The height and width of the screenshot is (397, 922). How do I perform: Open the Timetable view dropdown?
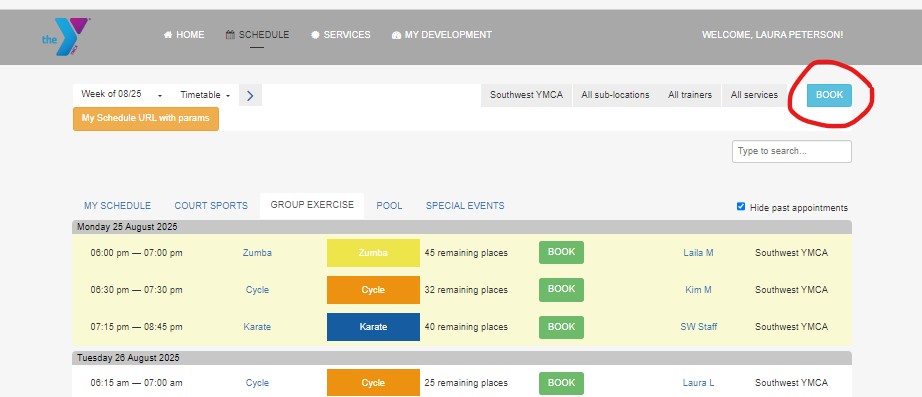point(205,95)
